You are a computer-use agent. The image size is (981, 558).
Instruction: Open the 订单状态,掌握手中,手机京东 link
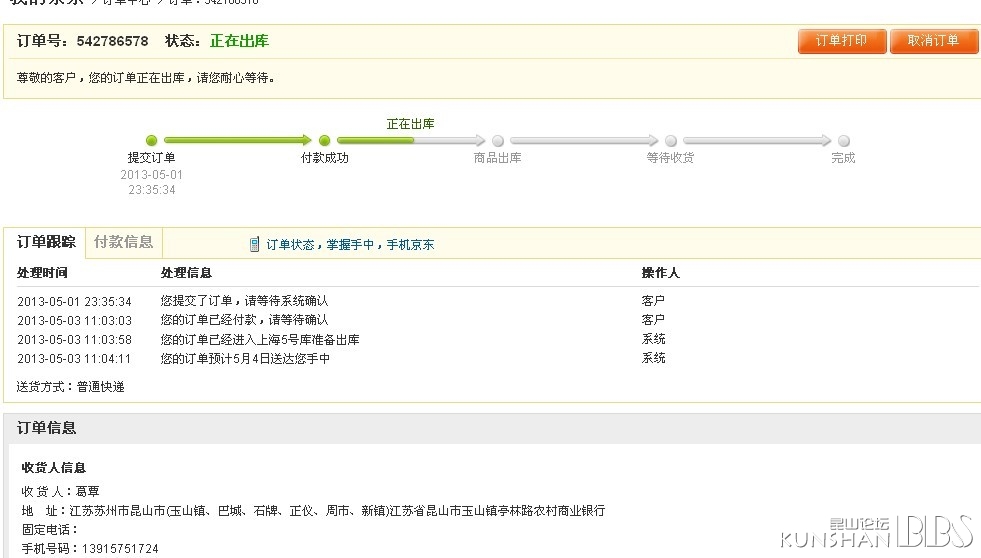[x=349, y=245]
